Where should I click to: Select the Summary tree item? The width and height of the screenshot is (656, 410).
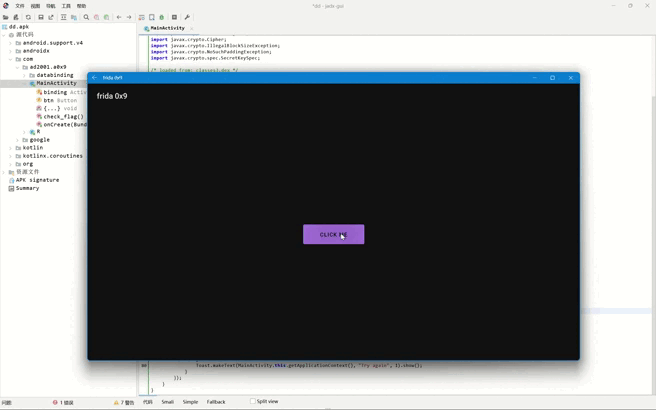point(27,188)
